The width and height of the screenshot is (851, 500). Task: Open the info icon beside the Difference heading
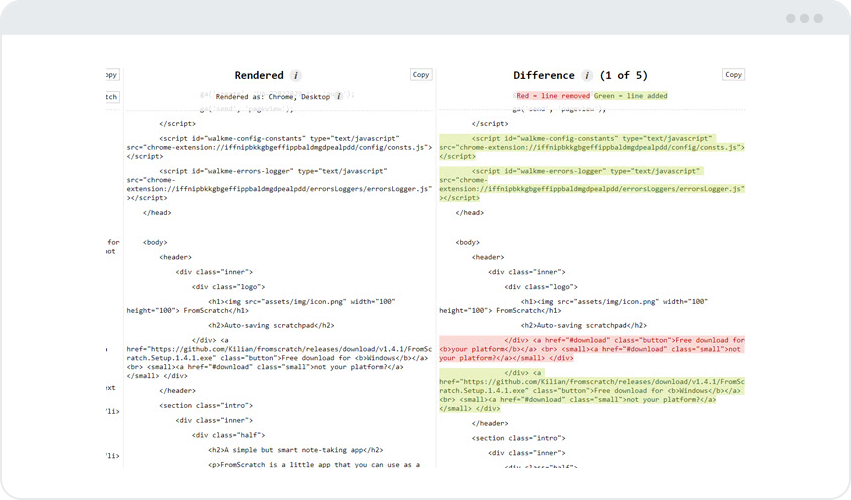pos(587,75)
